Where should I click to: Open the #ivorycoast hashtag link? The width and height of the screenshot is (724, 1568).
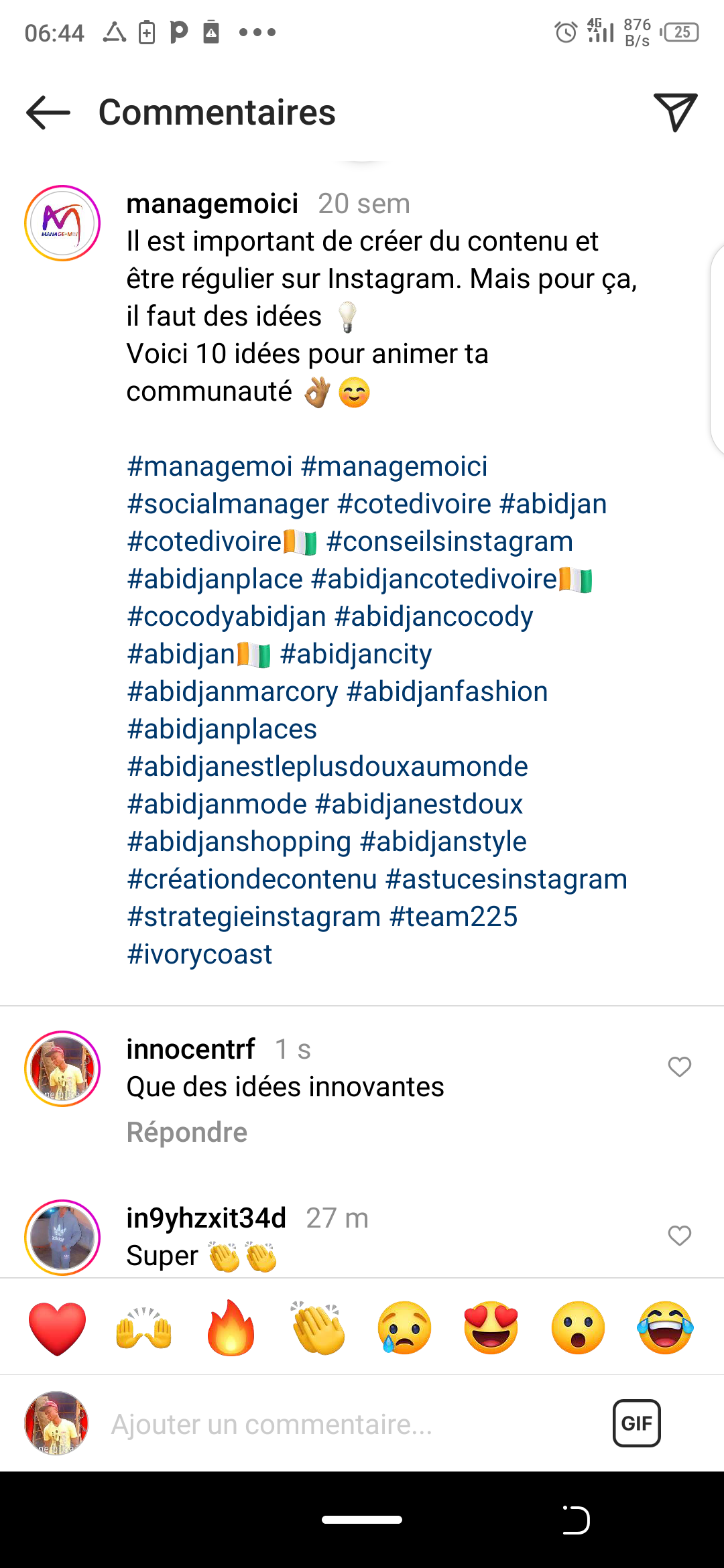pyautogui.click(x=200, y=954)
